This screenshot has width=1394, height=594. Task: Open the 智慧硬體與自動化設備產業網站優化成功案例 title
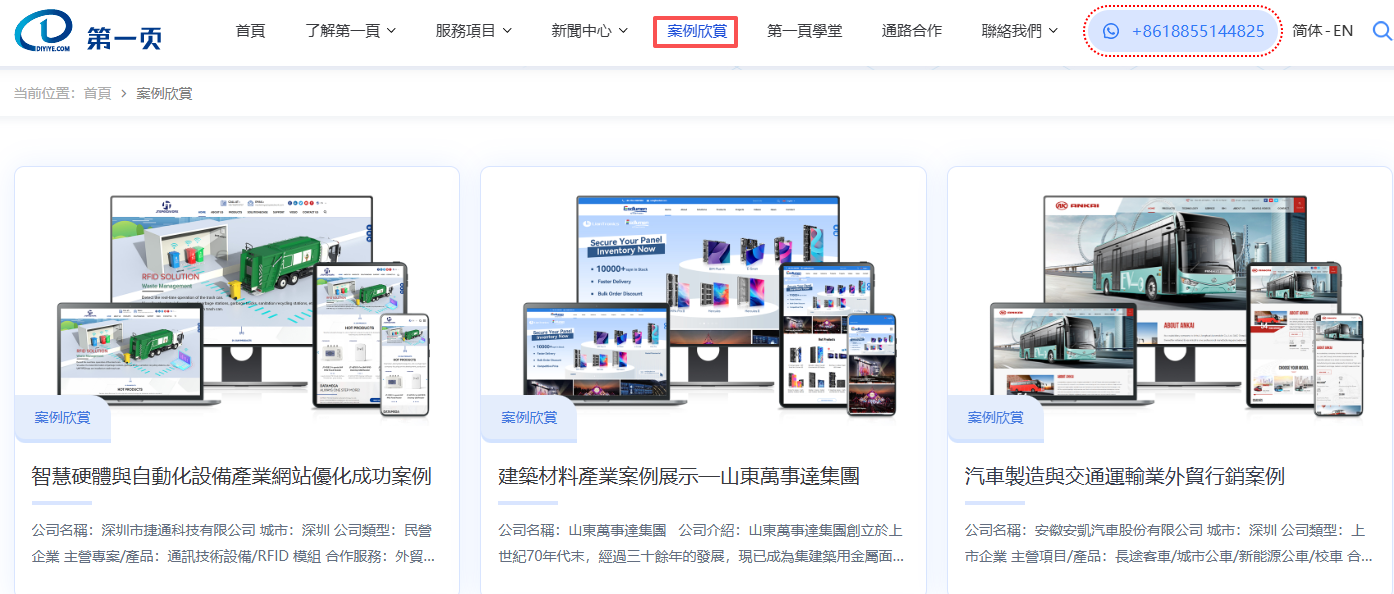pos(231,476)
